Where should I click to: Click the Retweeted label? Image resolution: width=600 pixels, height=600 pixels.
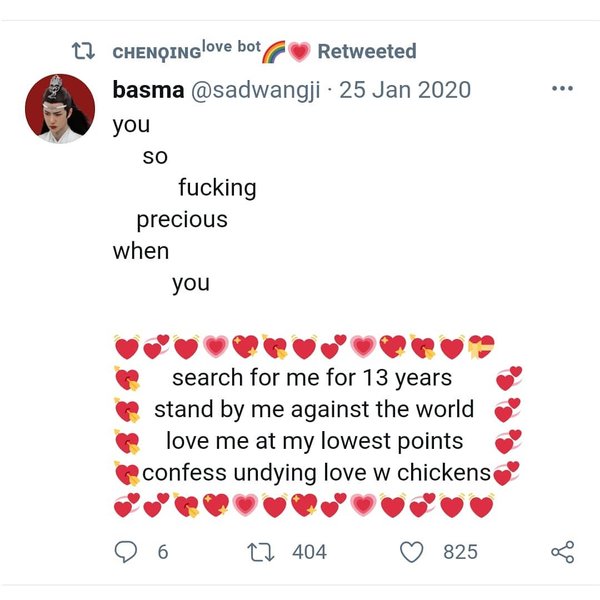[x=367, y=51]
